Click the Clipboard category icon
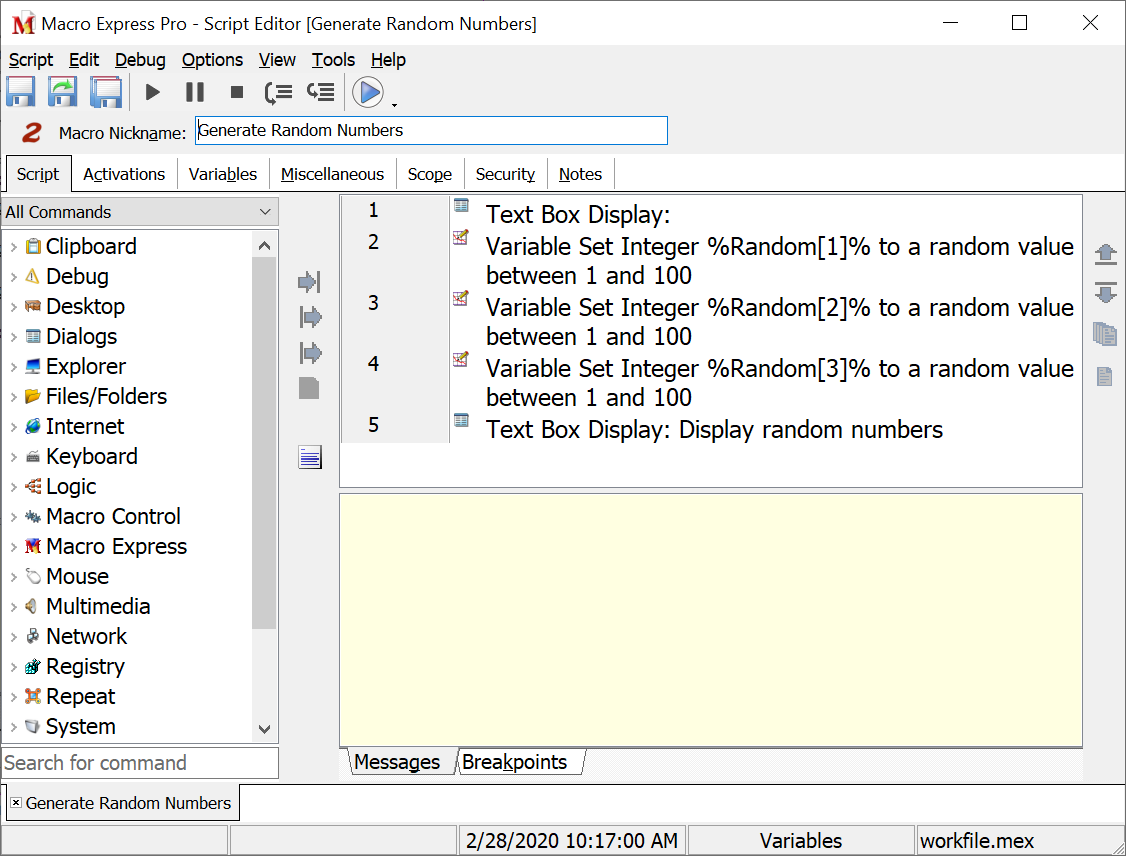This screenshot has width=1126, height=856. pos(33,246)
